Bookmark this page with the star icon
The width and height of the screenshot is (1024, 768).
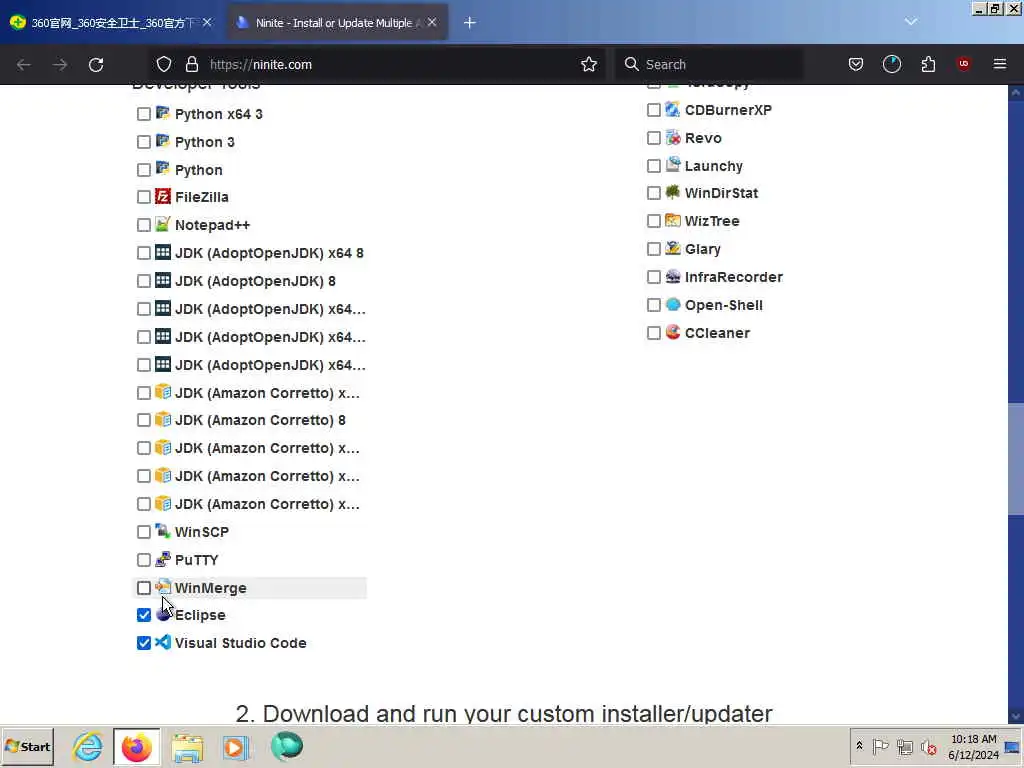click(589, 64)
